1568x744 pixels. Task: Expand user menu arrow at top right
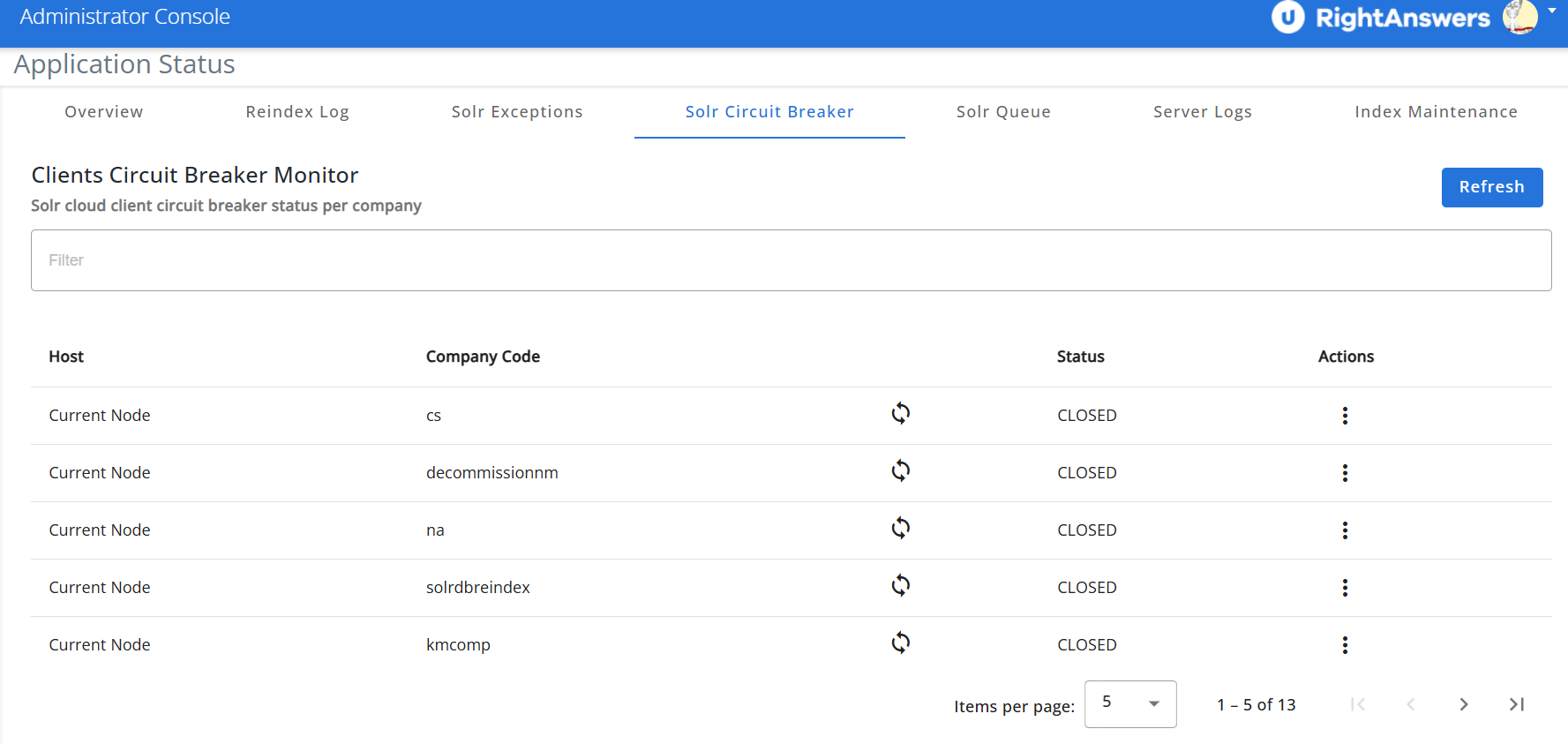(1552, 11)
